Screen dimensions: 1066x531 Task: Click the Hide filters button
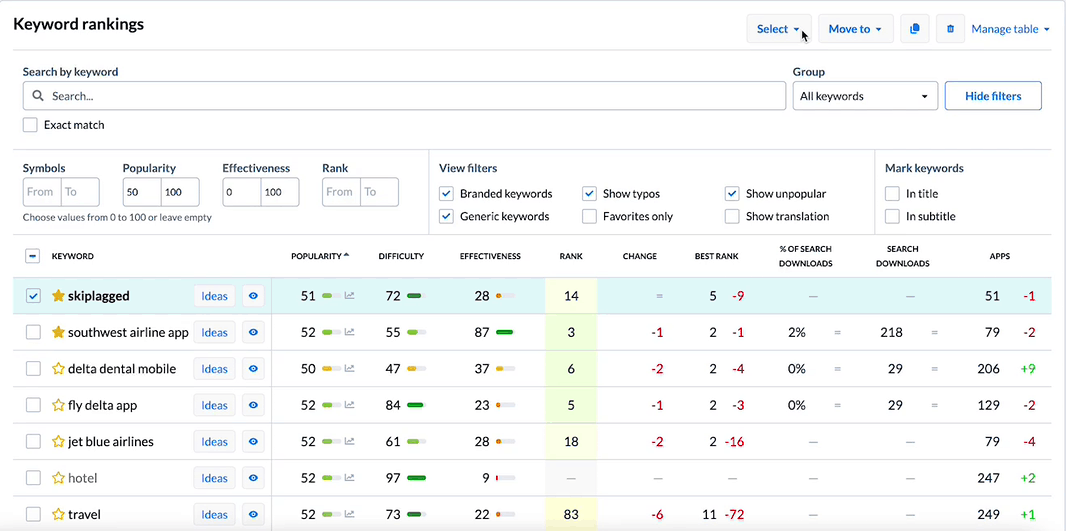tap(992, 96)
